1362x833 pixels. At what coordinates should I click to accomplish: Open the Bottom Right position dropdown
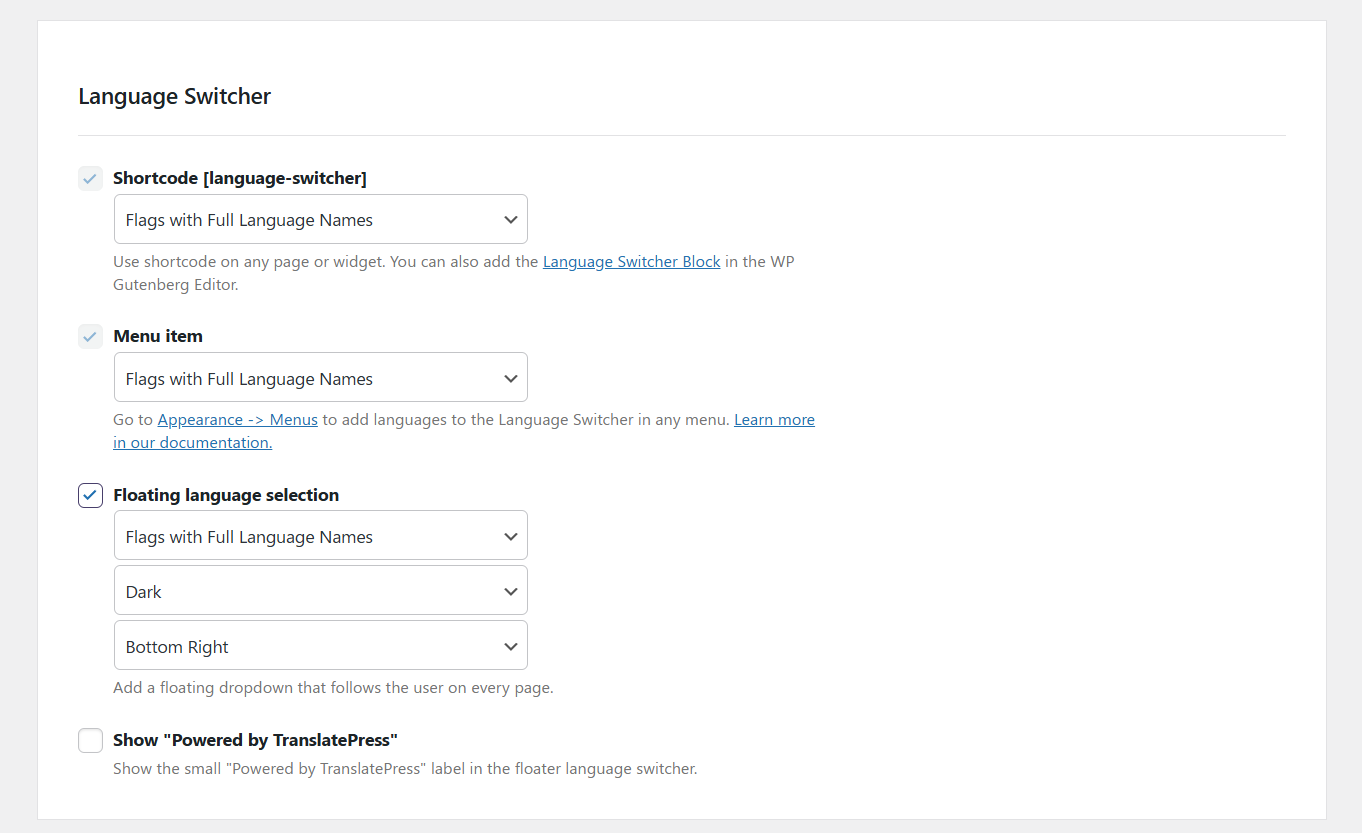coord(321,646)
